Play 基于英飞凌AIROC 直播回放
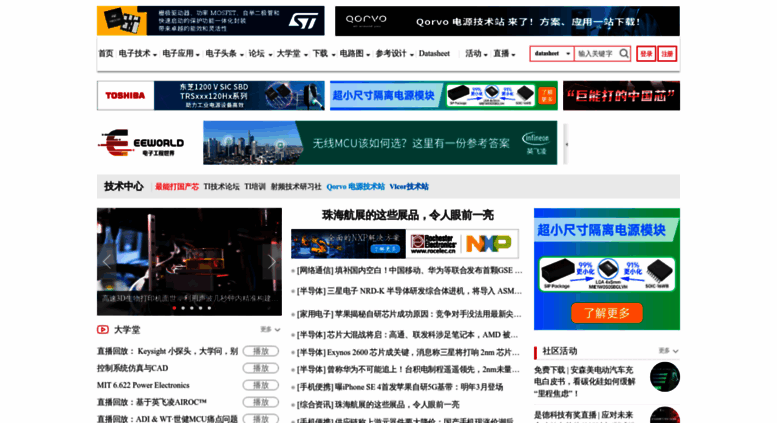Screen dimensions: 777x423 pos(261,402)
